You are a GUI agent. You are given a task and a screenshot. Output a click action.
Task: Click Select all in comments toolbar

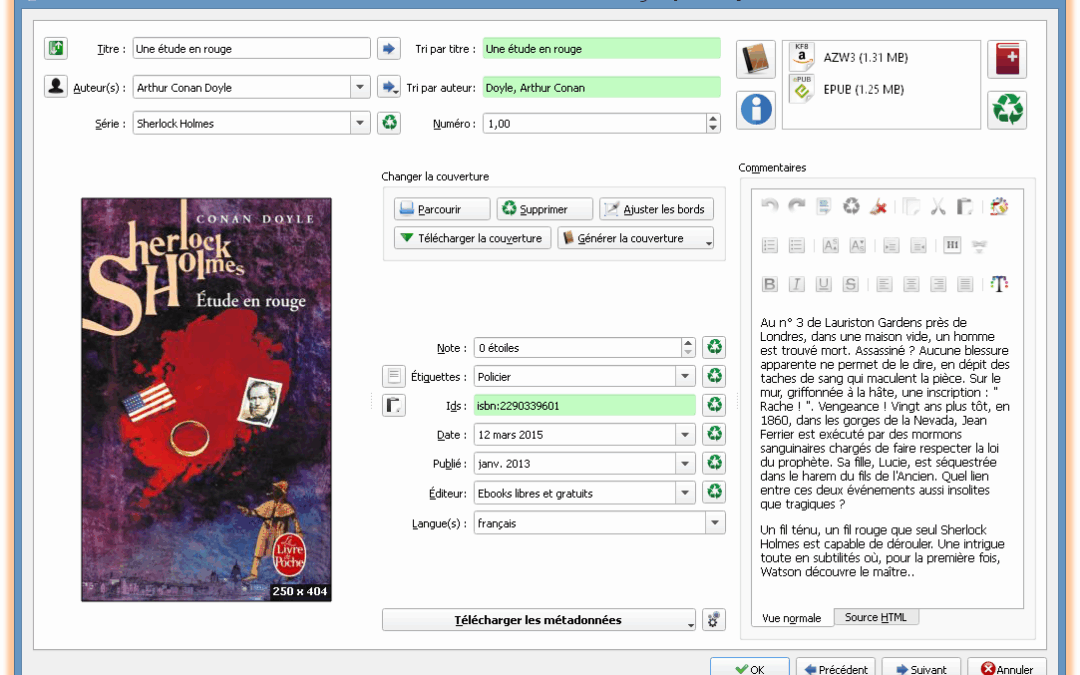[x=824, y=206]
